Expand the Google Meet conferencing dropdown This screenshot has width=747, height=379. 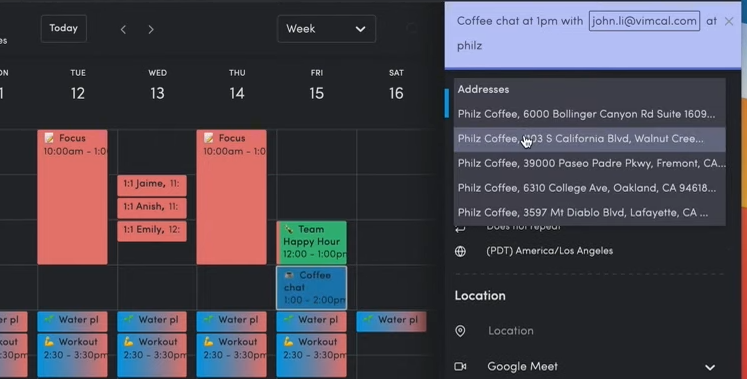(x=710, y=367)
